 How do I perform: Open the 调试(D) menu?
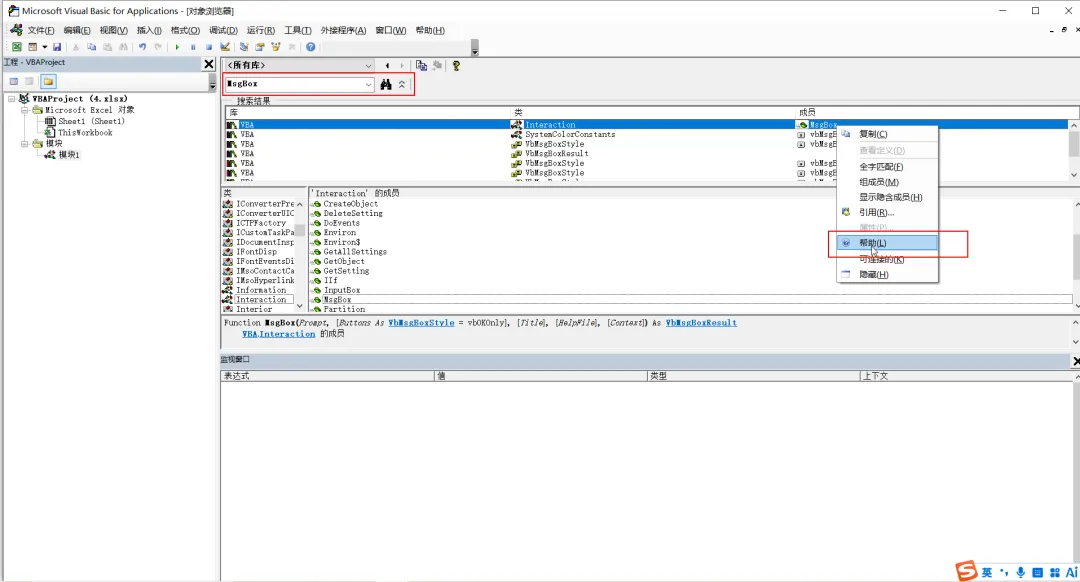tap(223, 30)
